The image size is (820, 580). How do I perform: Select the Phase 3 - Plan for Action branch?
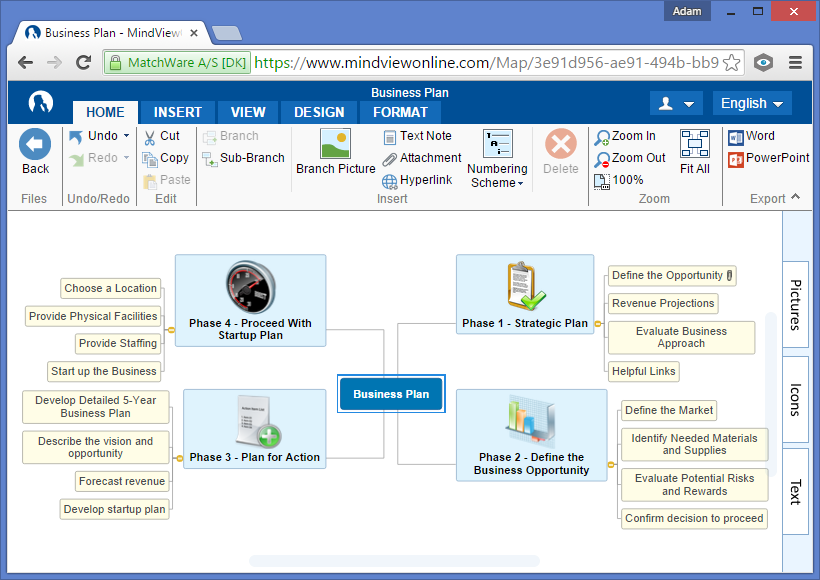[255, 429]
